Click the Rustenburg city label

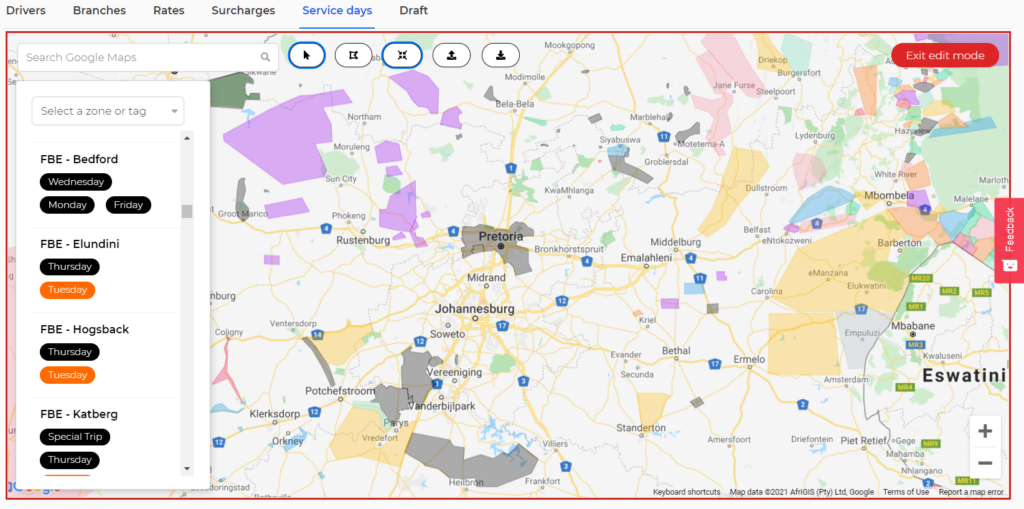tap(363, 240)
